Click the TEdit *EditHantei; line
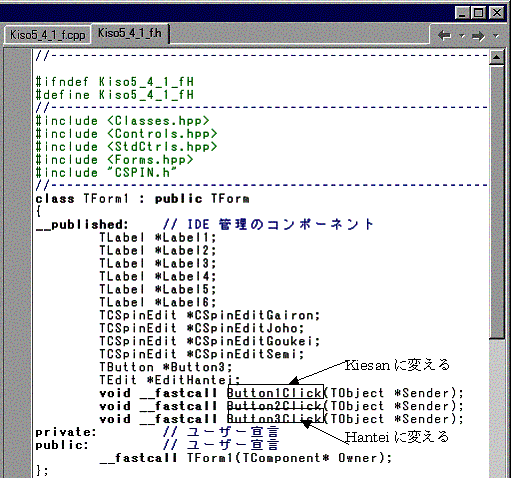 tap(170, 380)
